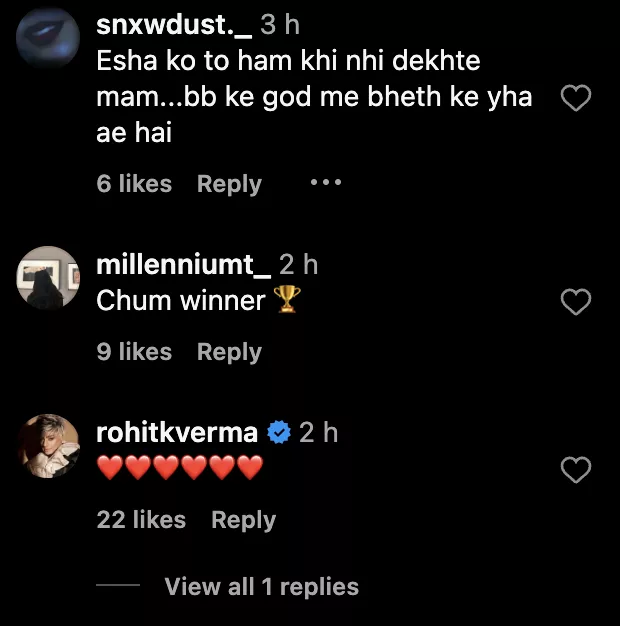Click the red hearts comment text
This screenshot has height=626, width=620.
tap(180, 467)
